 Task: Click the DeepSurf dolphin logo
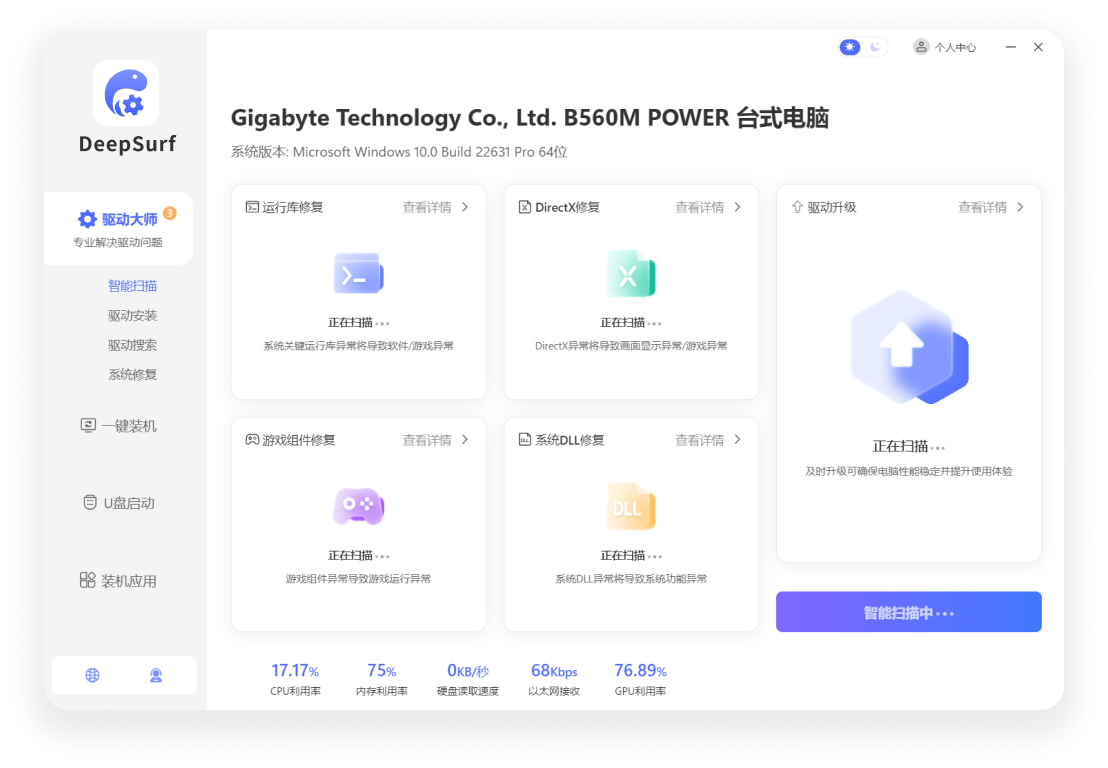point(126,93)
